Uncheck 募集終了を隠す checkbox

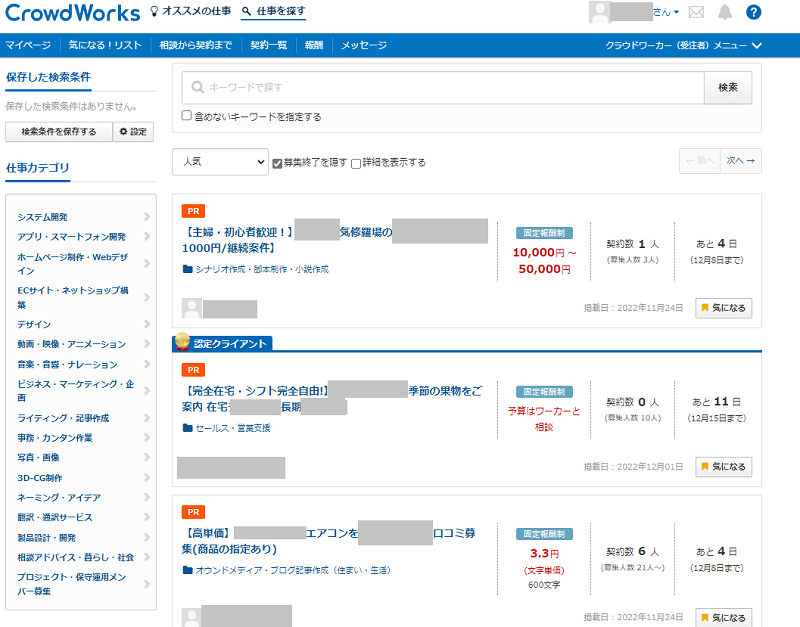(x=278, y=163)
